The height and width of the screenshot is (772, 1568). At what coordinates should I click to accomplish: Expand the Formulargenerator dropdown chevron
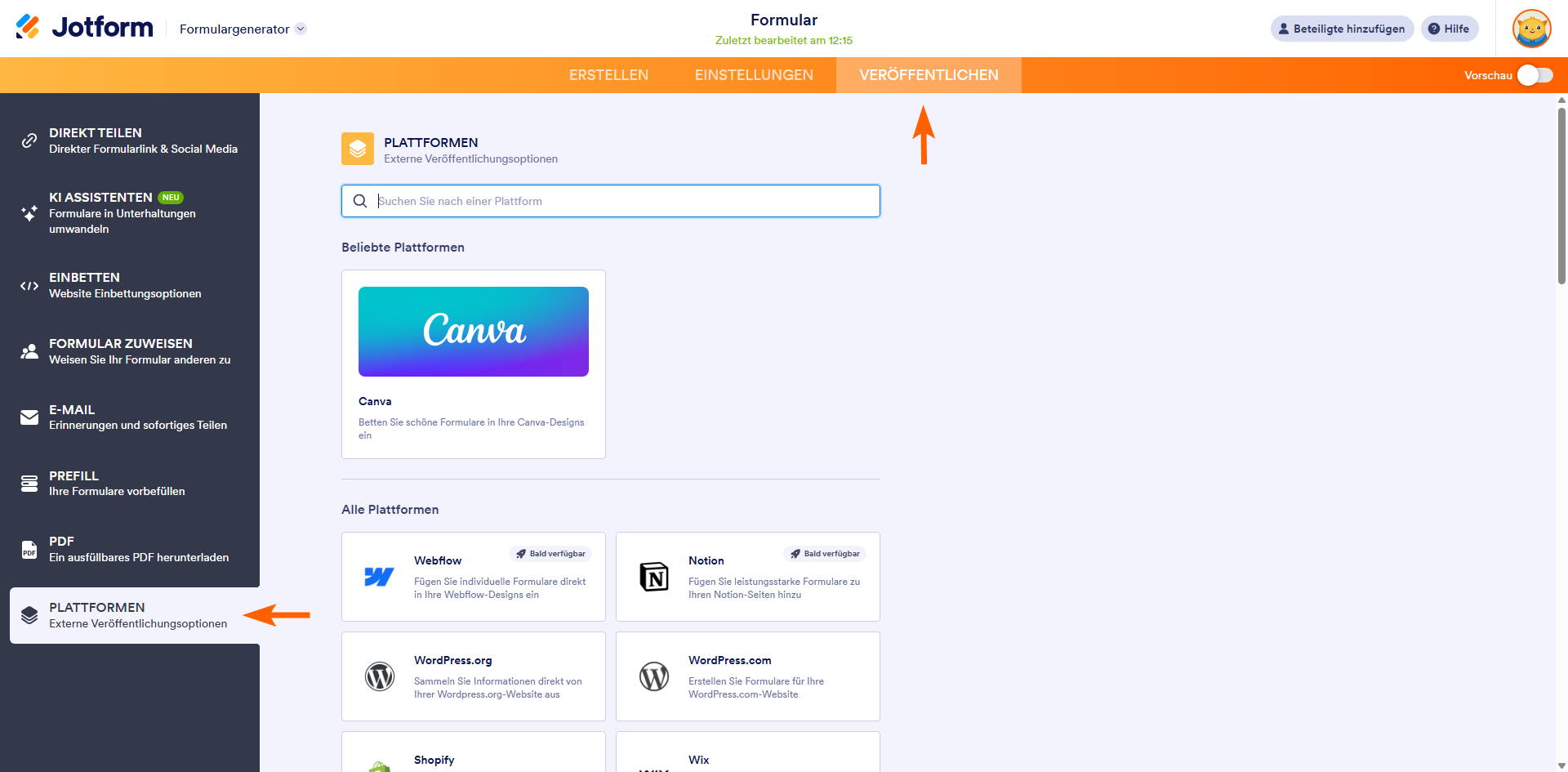click(x=301, y=29)
